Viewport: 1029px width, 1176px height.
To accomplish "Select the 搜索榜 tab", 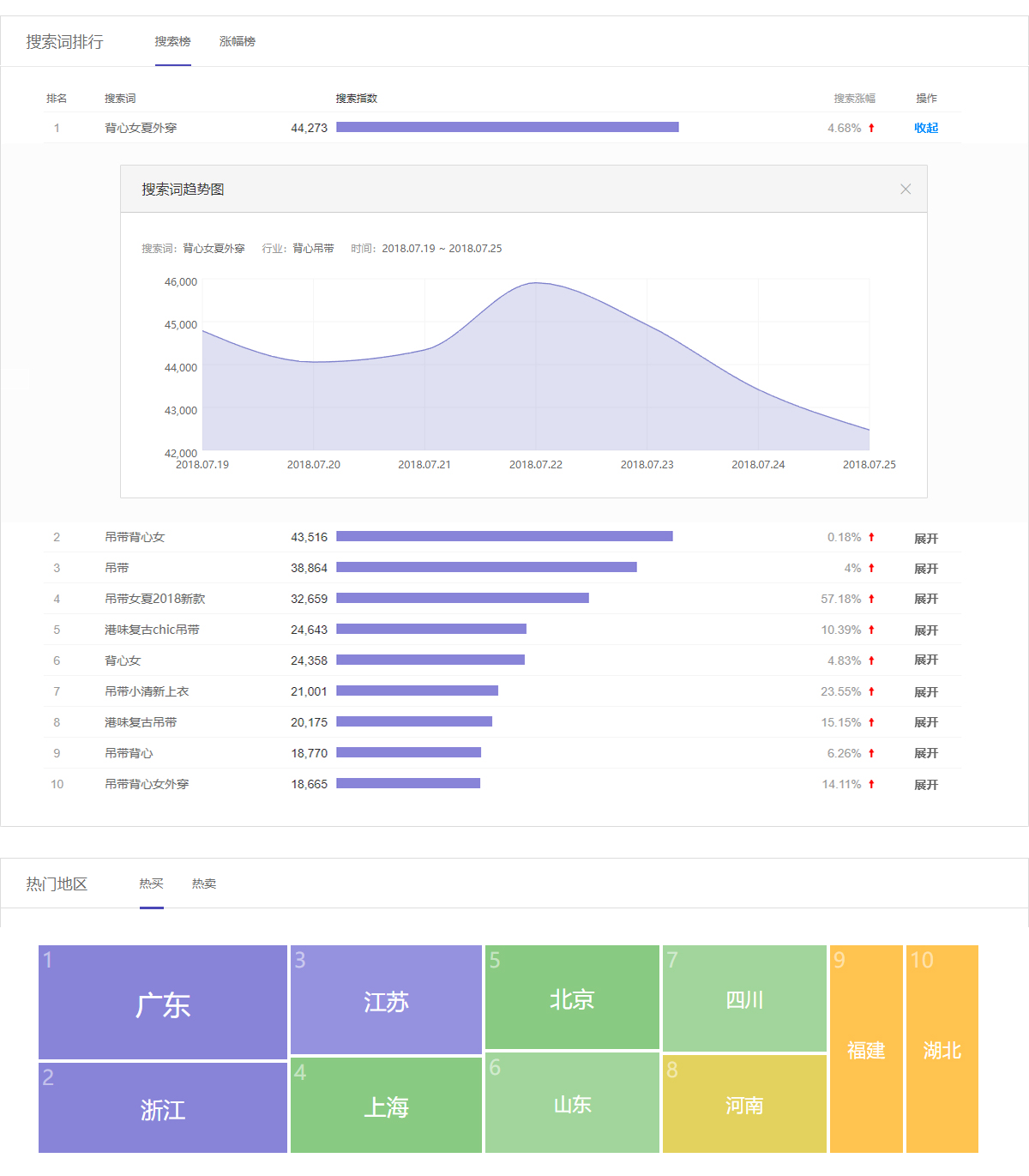I will (x=172, y=41).
